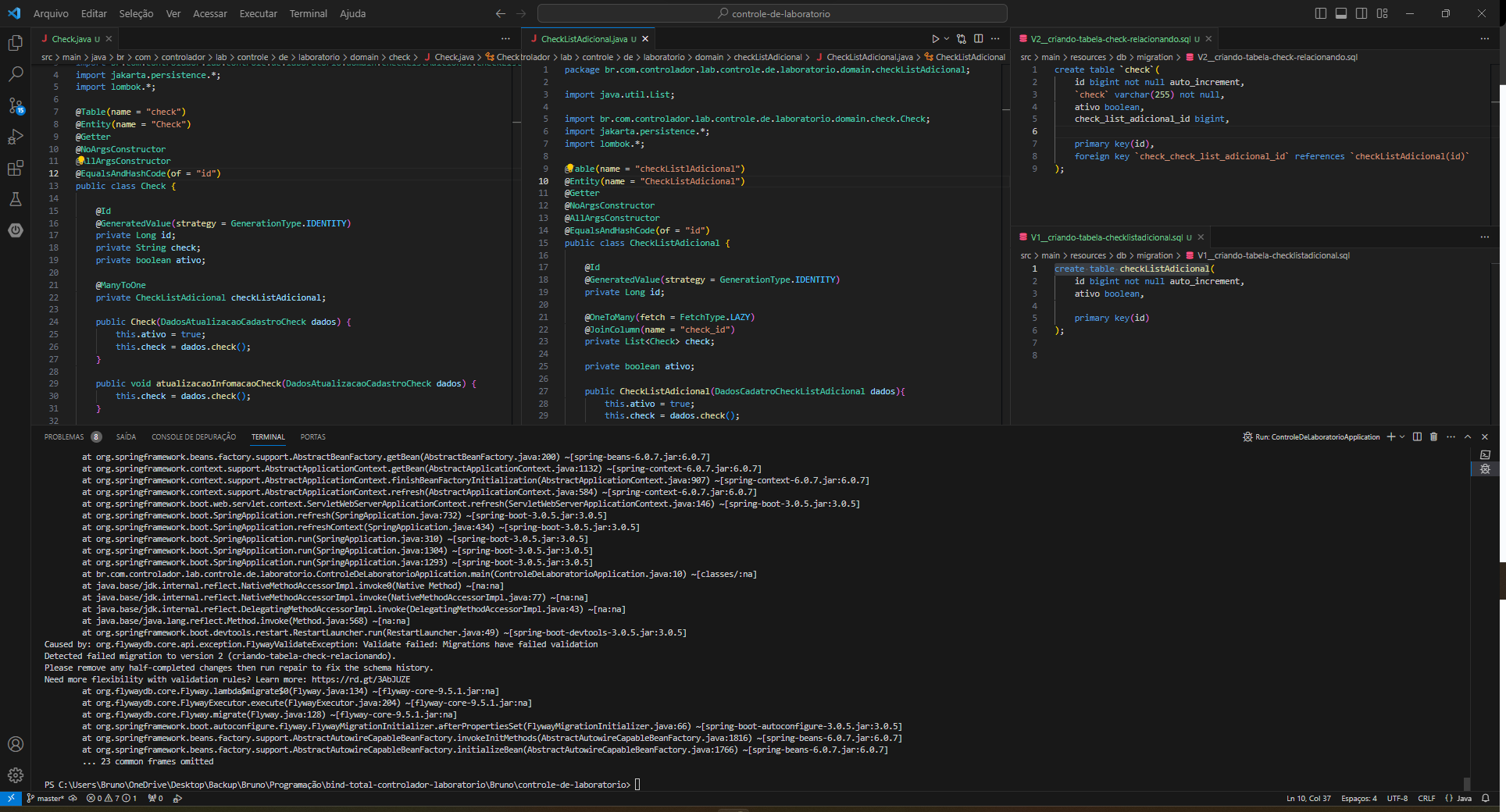Open the Accounts menu in activity bar
Screen dimensions: 1506x812
(15, 744)
